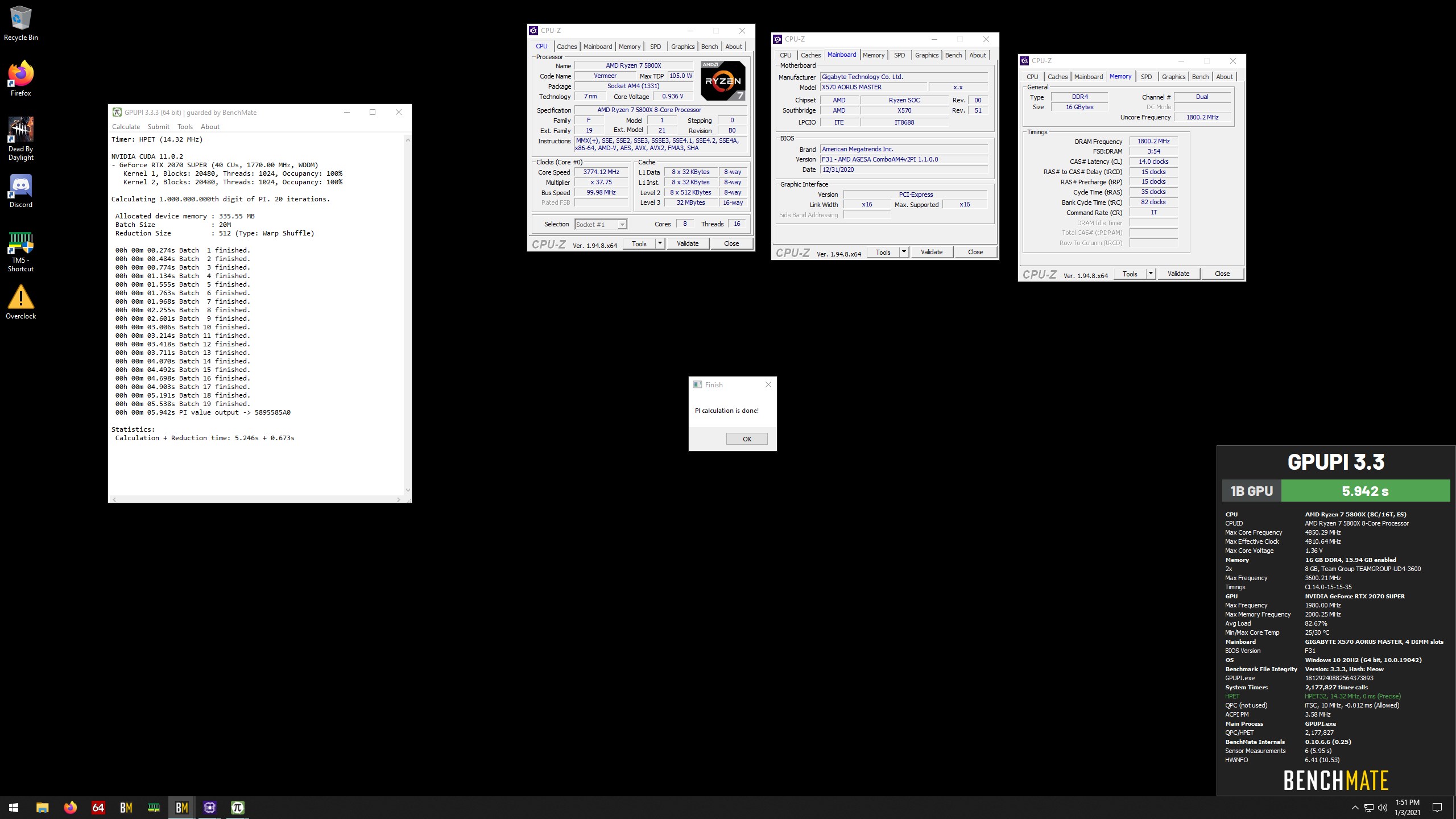Click the GPUPI window title bar icon
This screenshot has height=819, width=1456.
pos(117,112)
